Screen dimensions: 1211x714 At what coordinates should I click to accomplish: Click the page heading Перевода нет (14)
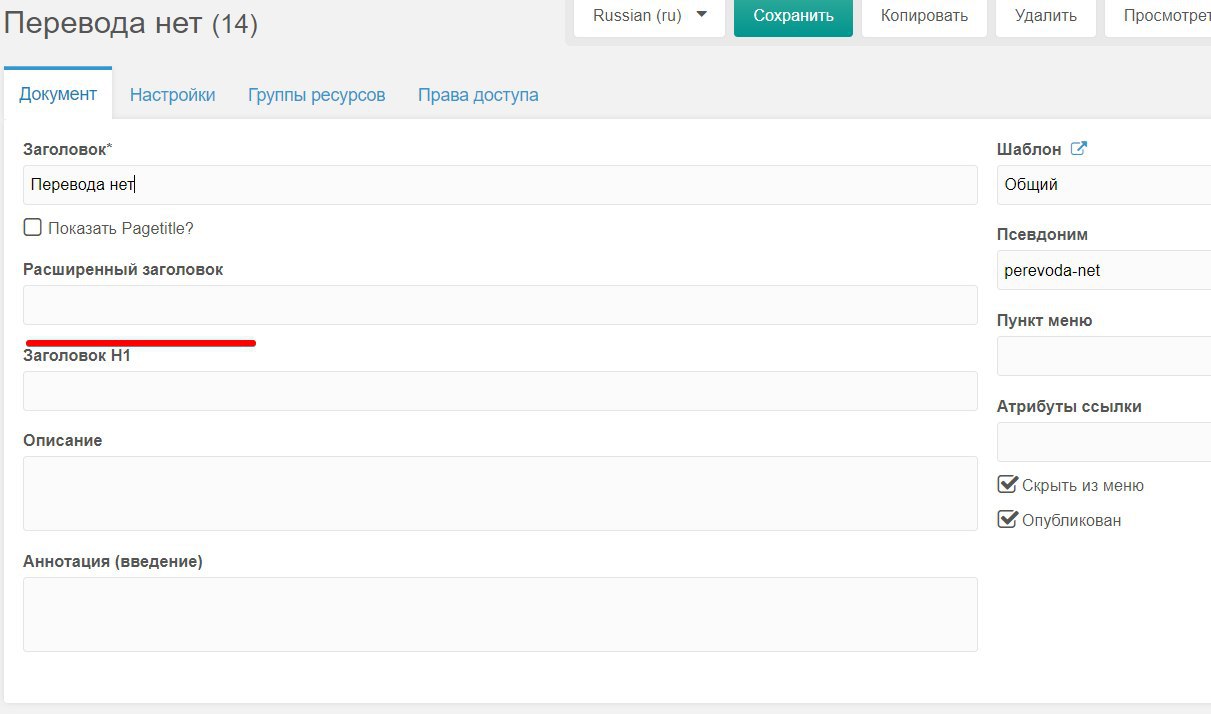(131, 23)
